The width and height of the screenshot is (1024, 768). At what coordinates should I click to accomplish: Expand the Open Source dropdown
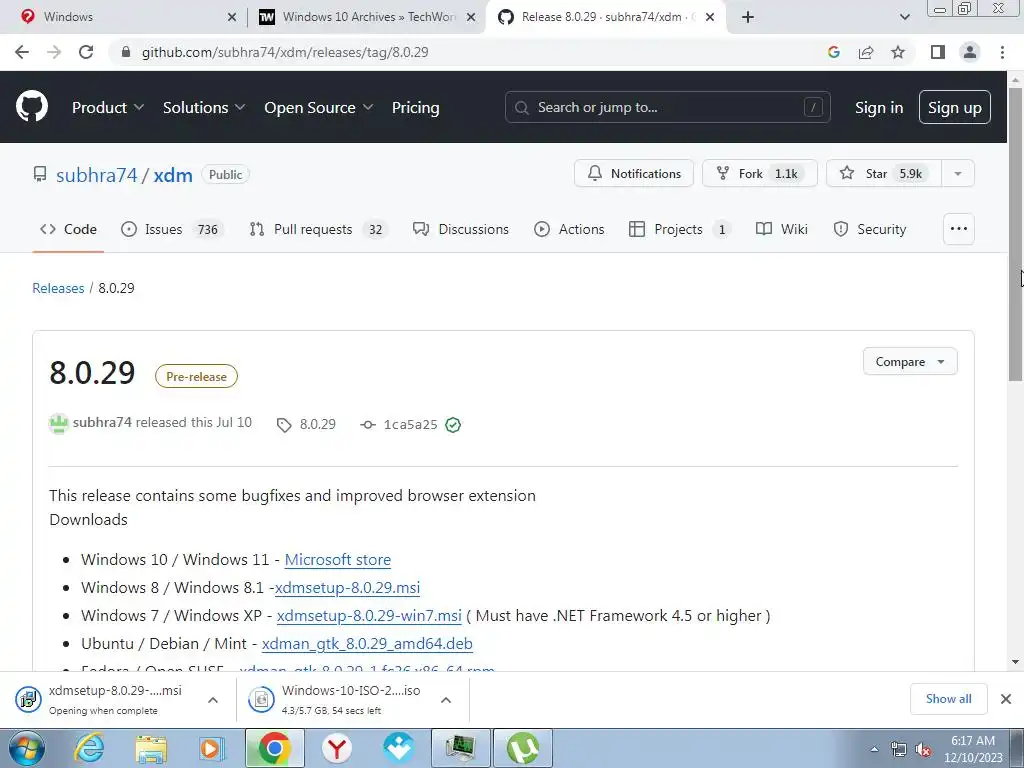319,108
